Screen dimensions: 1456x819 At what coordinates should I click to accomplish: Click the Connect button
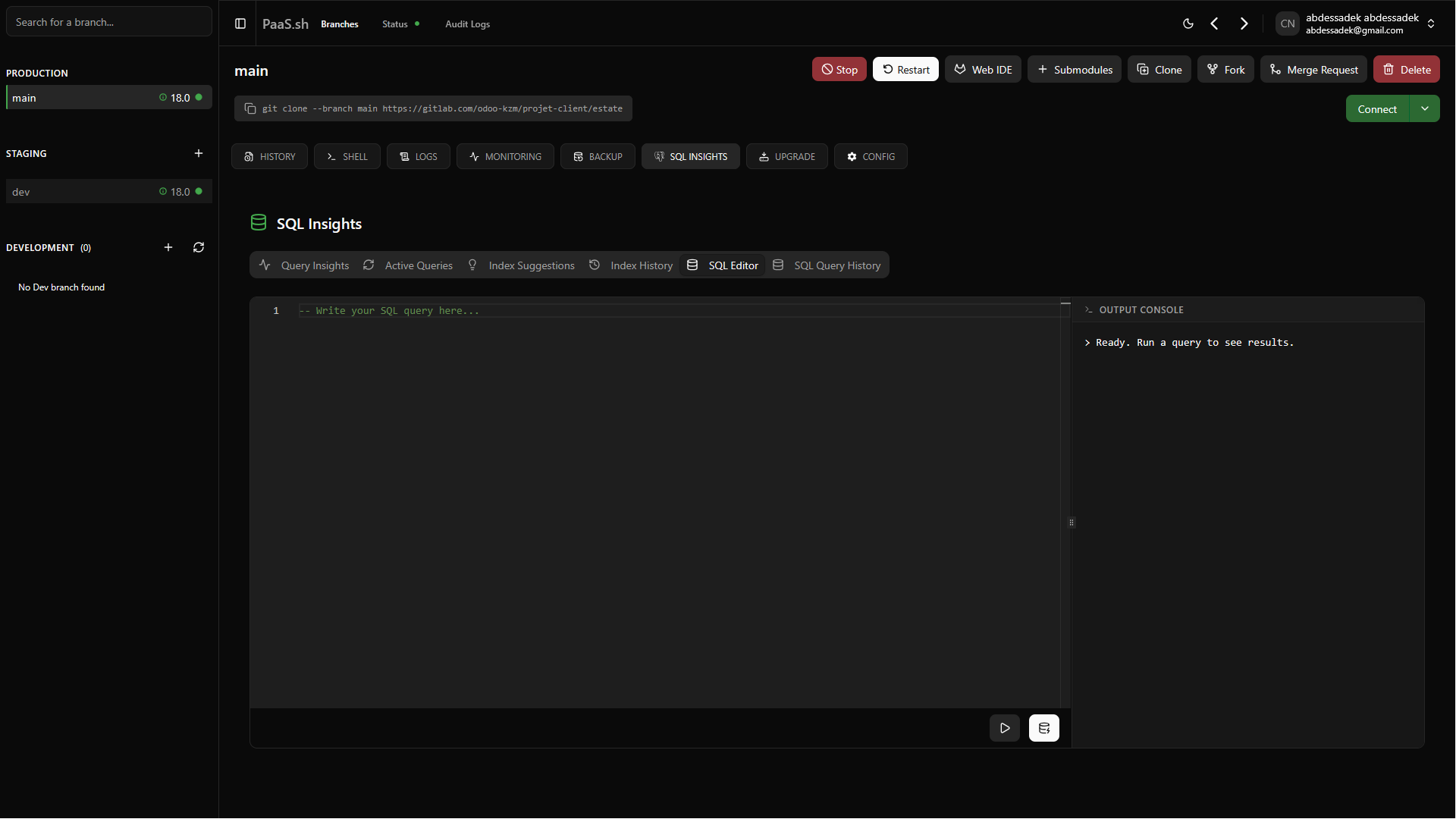1377,108
